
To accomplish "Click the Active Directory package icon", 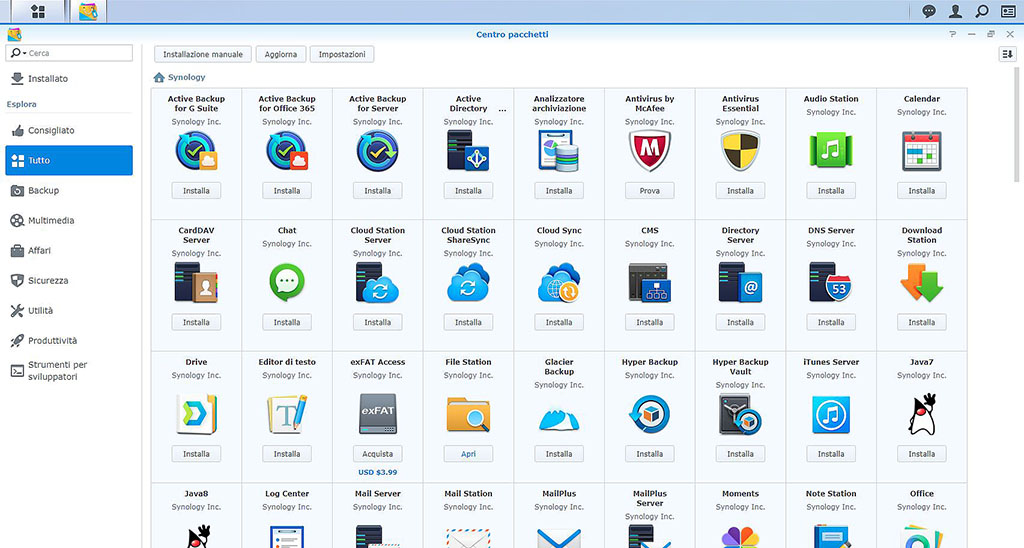I will click(x=468, y=150).
